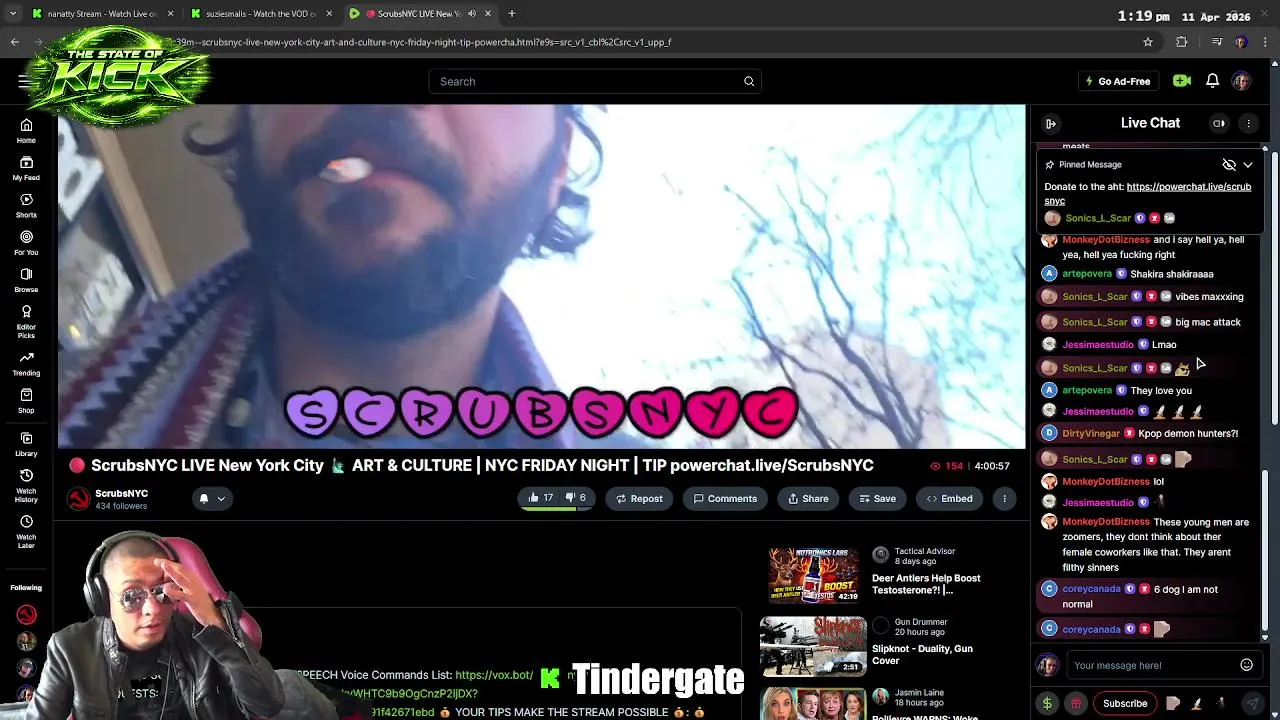This screenshot has width=1280, height=720.
Task: Click the green dollar tip icon
Action: [x=1047, y=703]
